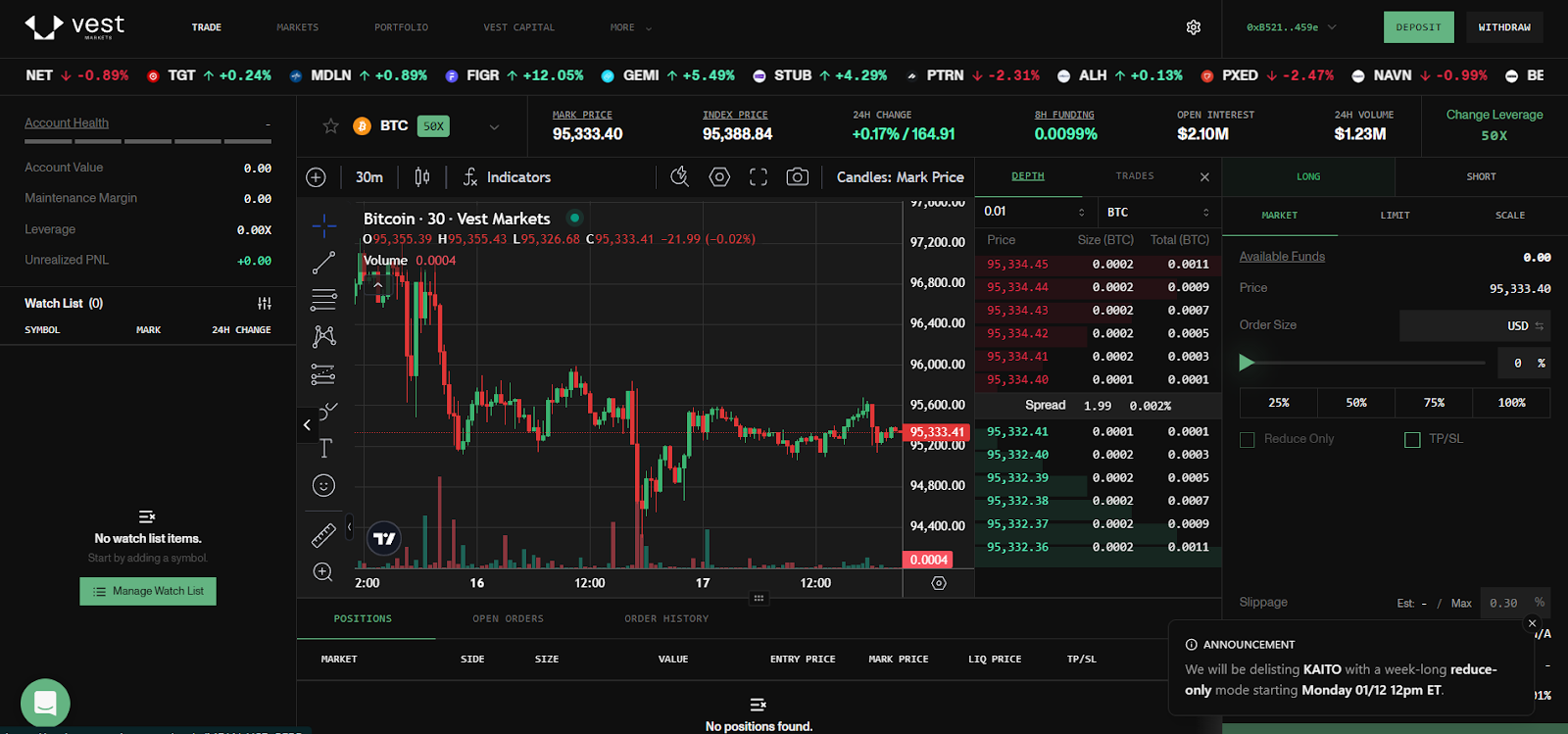Change the BTC size unit dropdown
Viewport: 1568px width, 734px height.
[x=1159, y=212]
